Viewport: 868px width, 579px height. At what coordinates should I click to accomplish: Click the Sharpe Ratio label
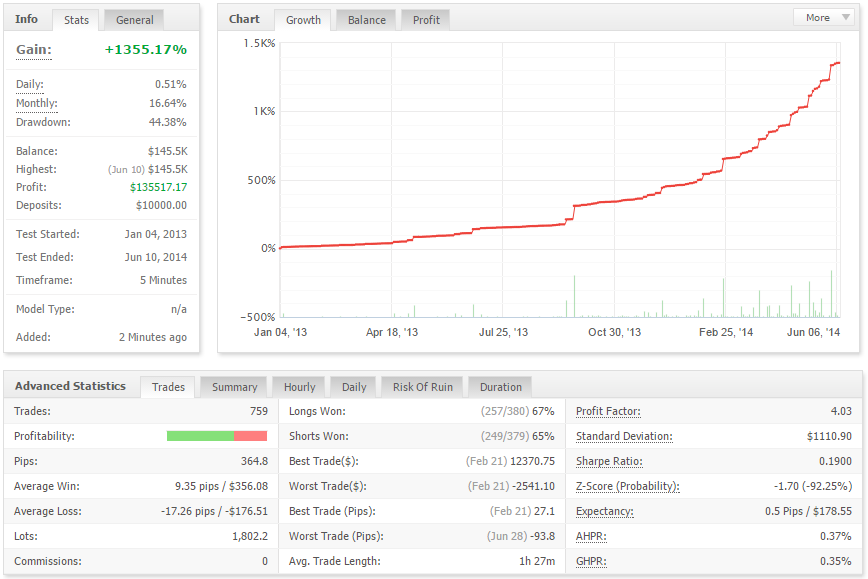(609, 461)
